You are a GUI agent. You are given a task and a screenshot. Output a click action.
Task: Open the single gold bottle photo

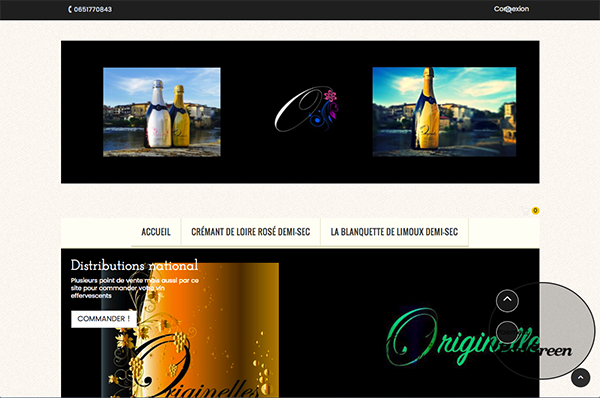tap(444, 112)
